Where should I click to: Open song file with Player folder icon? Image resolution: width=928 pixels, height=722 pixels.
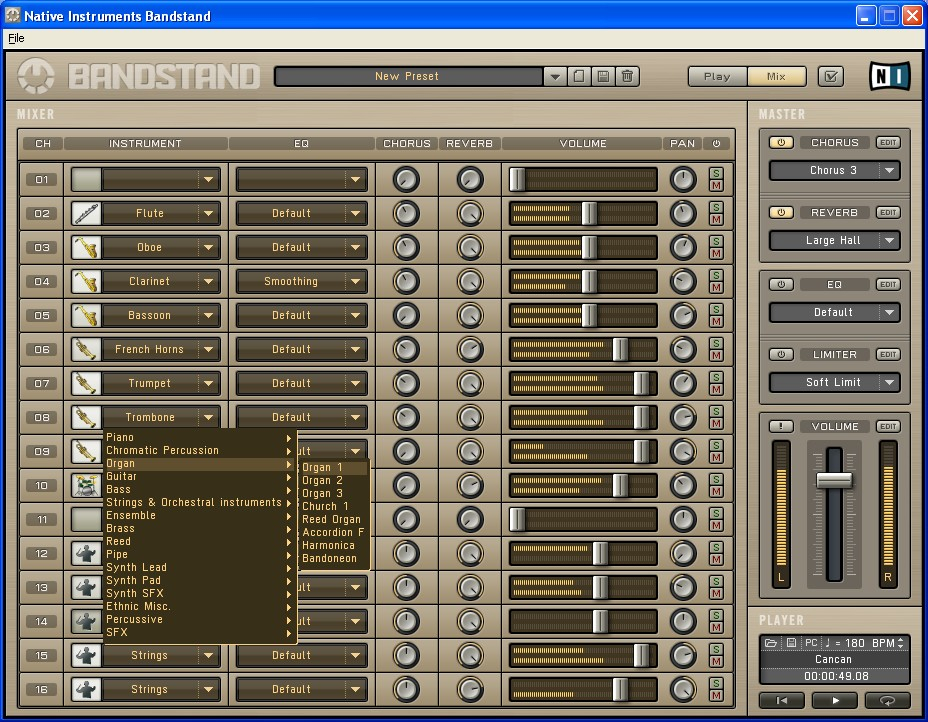click(x=771, y=642)
